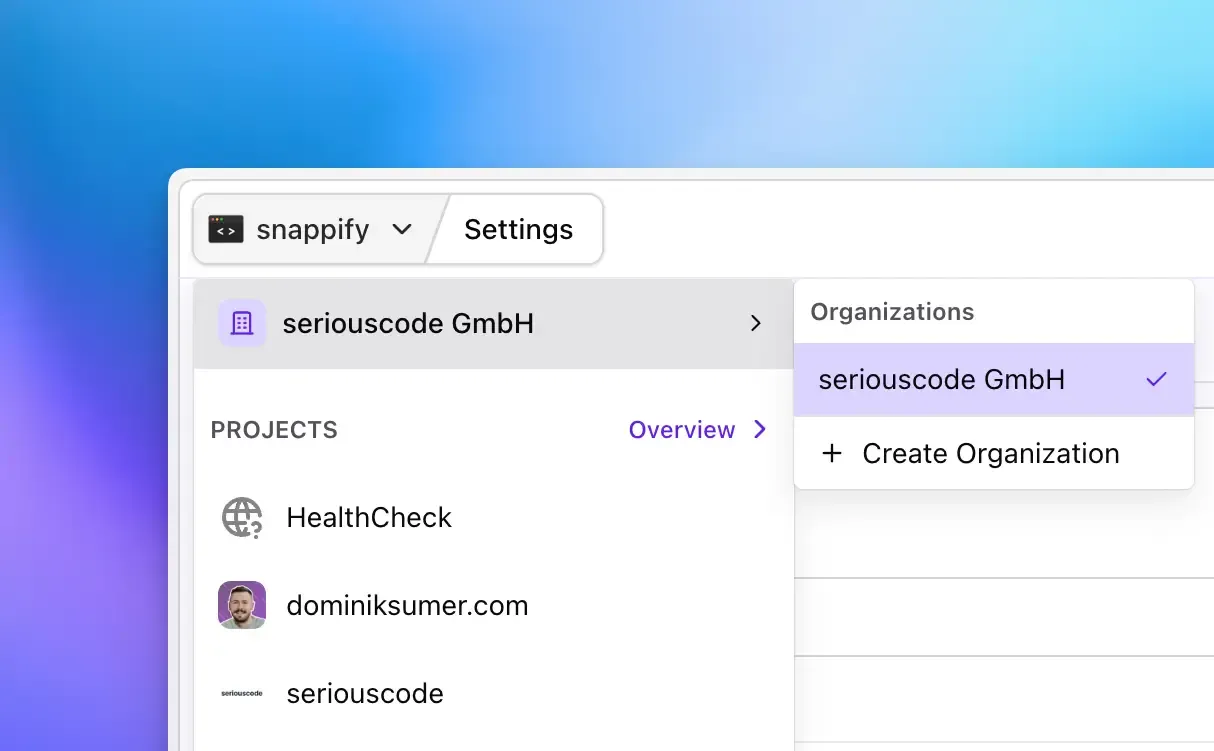
Task: Click the snappify code logo icon
Action: pyautogui.click(x=226, y=229)
